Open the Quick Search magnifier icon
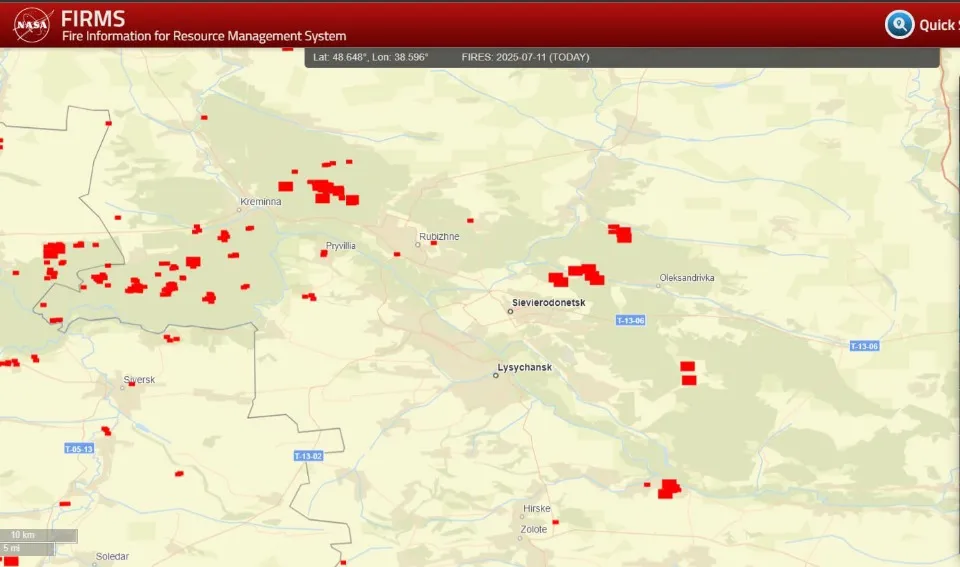This screenshot has height=567, width=960. (899, 24)
